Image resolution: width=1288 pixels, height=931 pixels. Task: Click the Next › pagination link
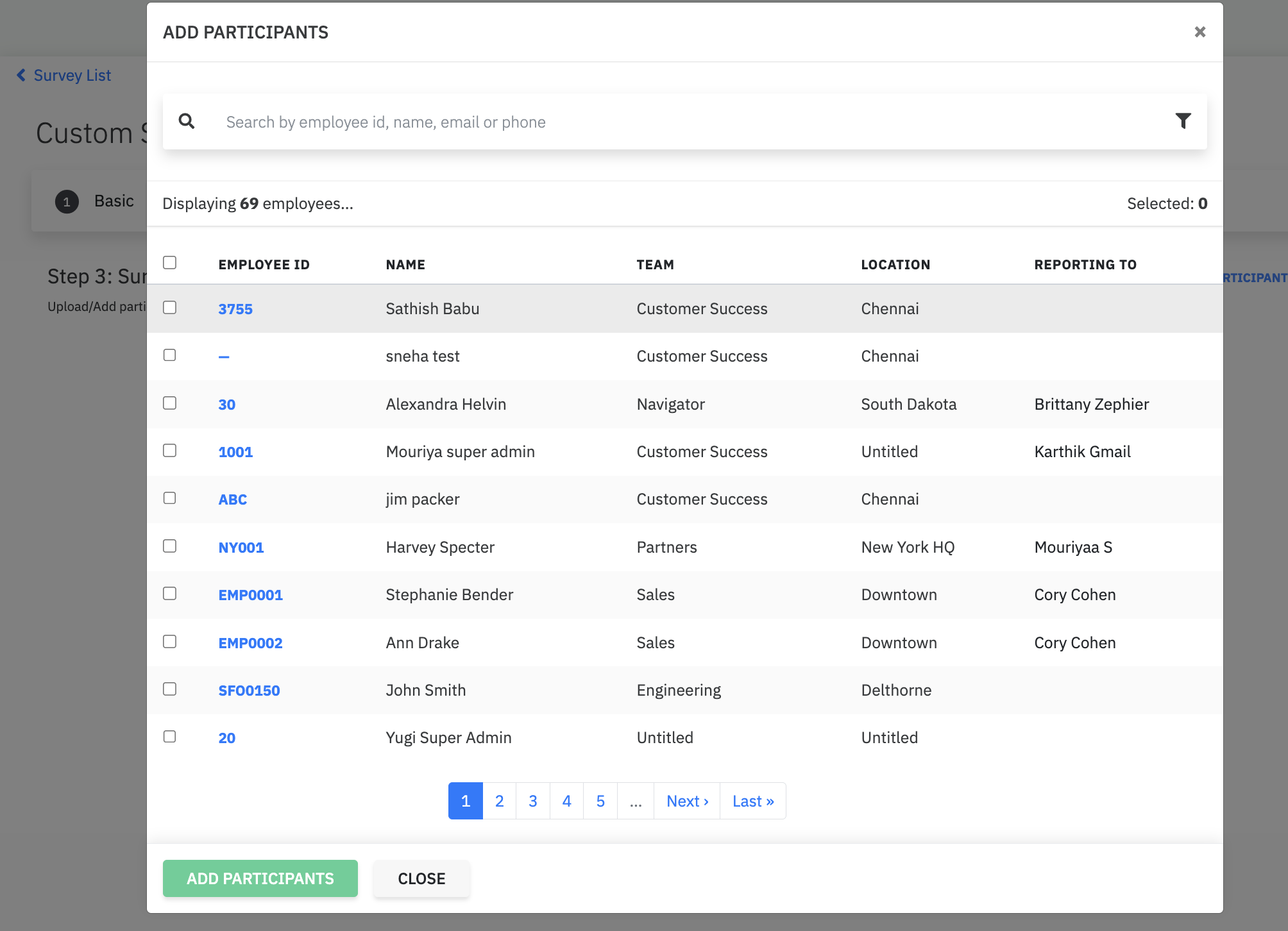(x=687, y=801)
